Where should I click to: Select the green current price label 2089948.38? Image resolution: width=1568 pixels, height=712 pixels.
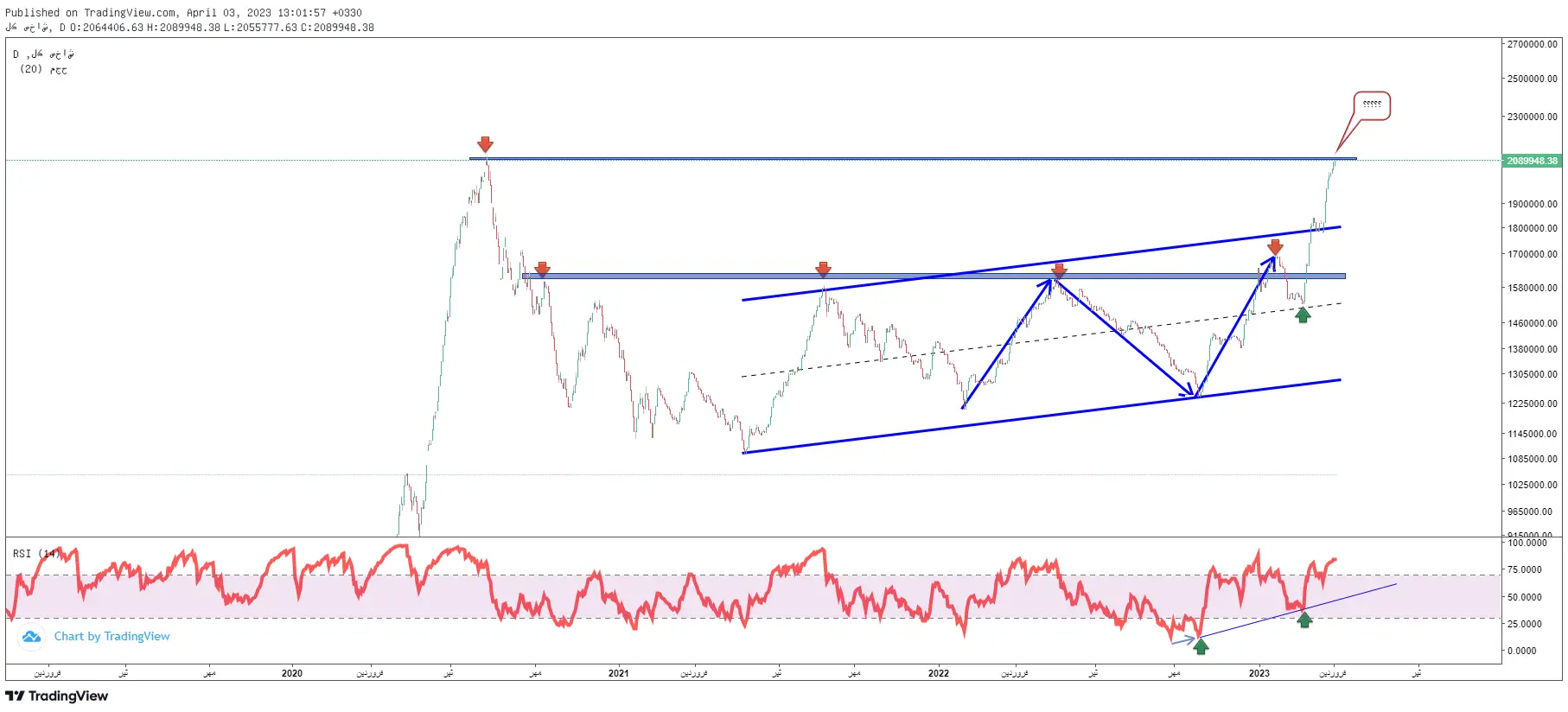pos(1533,161)
